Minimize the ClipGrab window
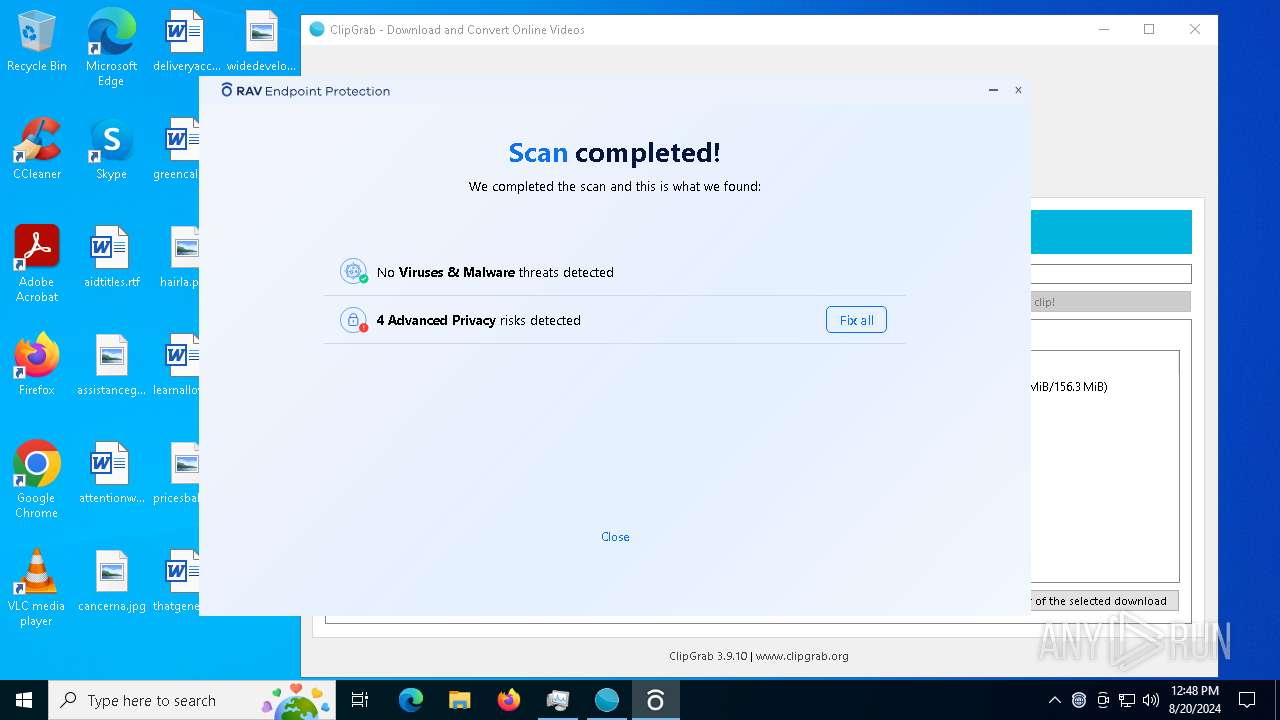 (1104, 30)
